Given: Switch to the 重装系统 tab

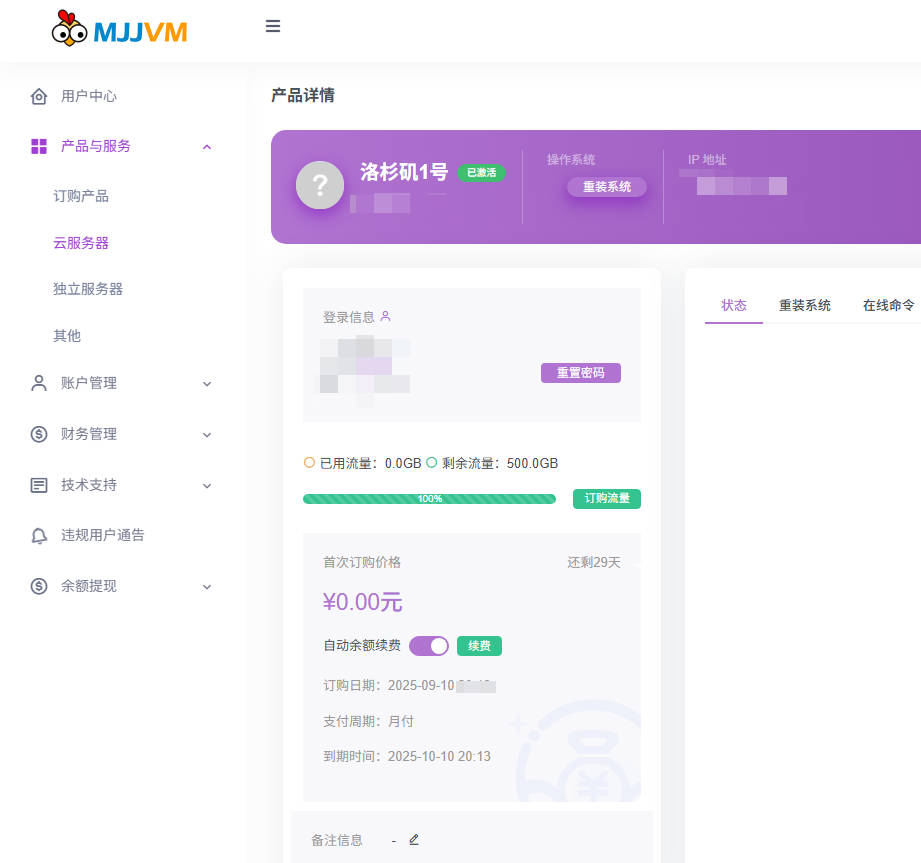Looking at the screenshot, I should coord(805,305).
